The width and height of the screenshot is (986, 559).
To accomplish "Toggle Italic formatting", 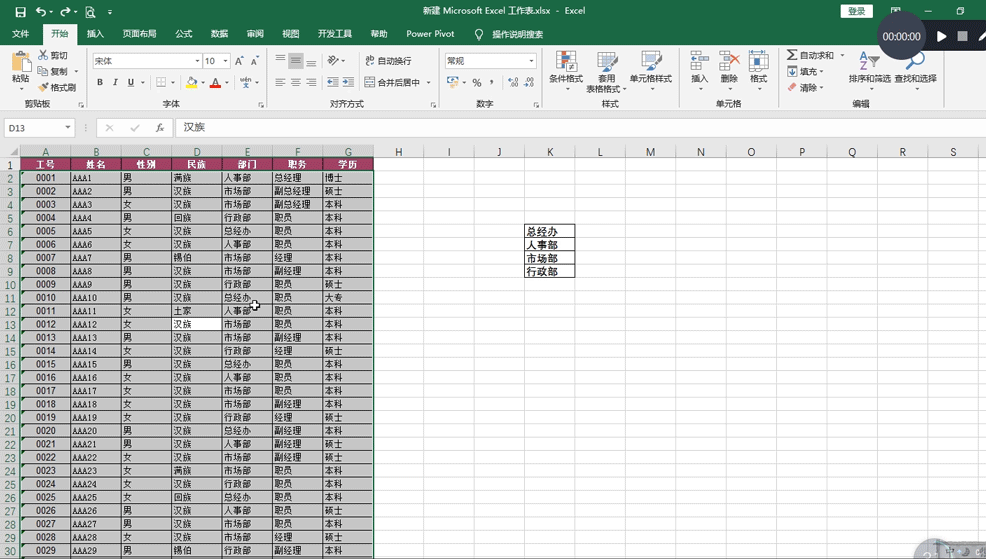I will tap(115, 82).
